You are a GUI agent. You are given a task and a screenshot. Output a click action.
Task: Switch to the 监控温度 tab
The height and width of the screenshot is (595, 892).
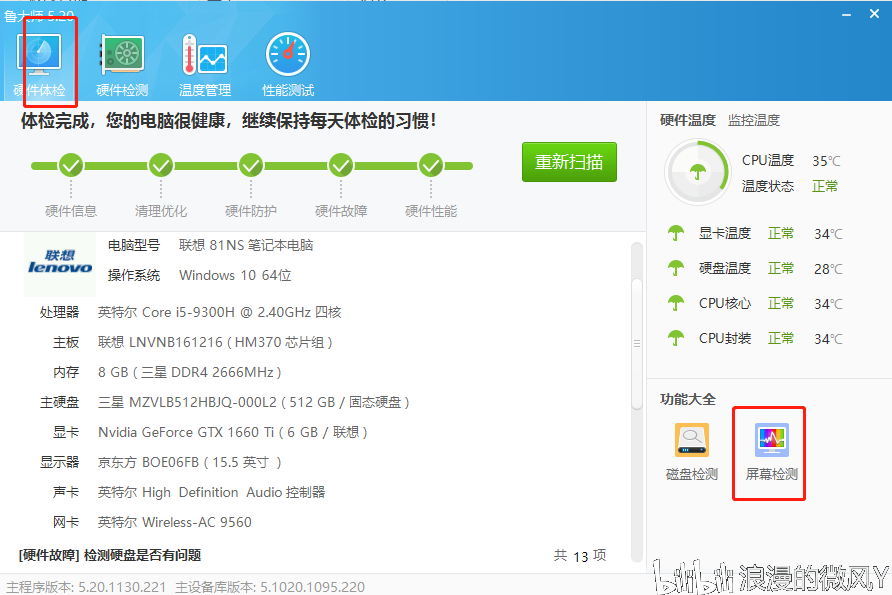[754, 120]
